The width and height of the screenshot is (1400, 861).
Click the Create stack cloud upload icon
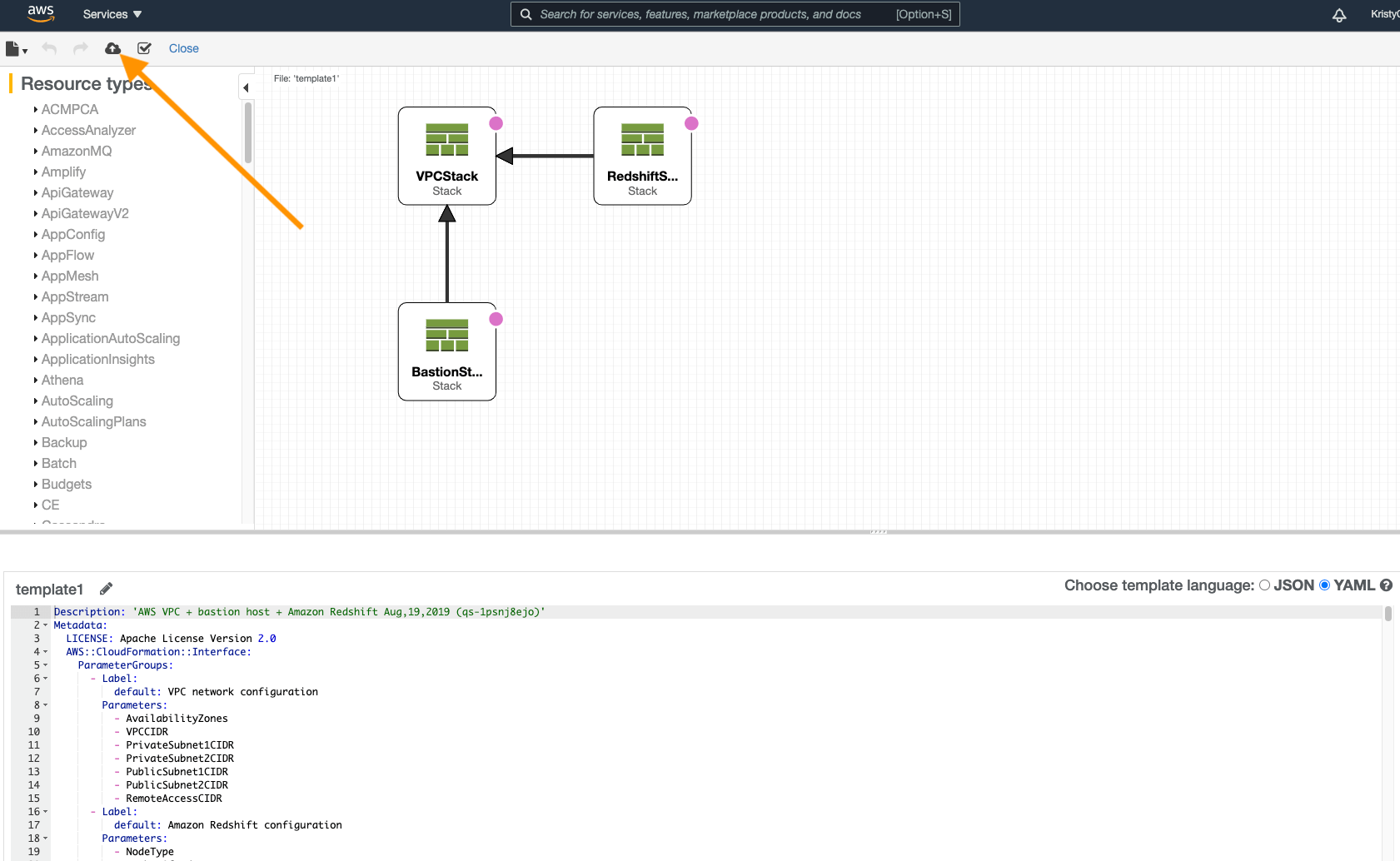pos(112,48)
